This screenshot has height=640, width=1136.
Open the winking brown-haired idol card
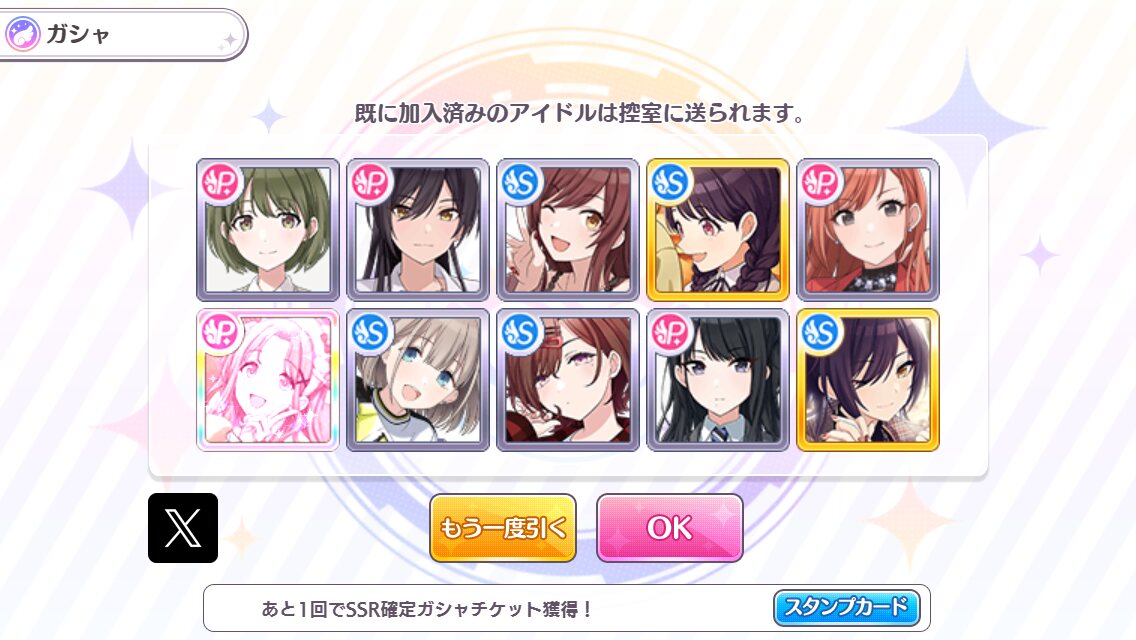pos(568,230)
